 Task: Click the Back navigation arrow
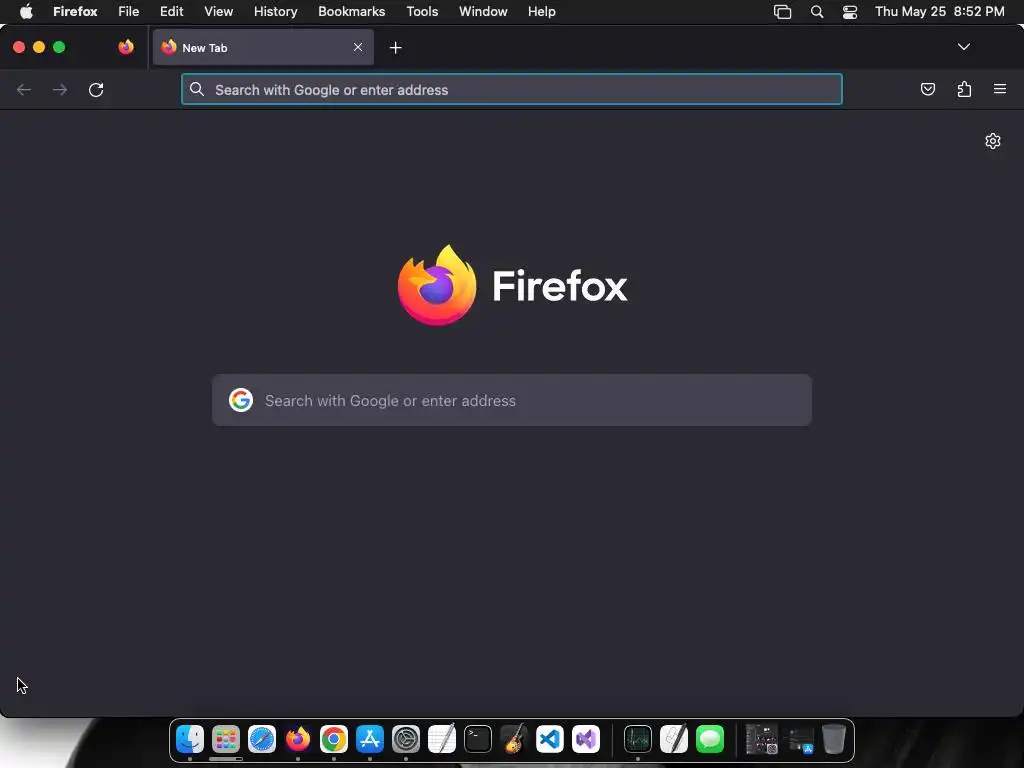coord(24,89)
